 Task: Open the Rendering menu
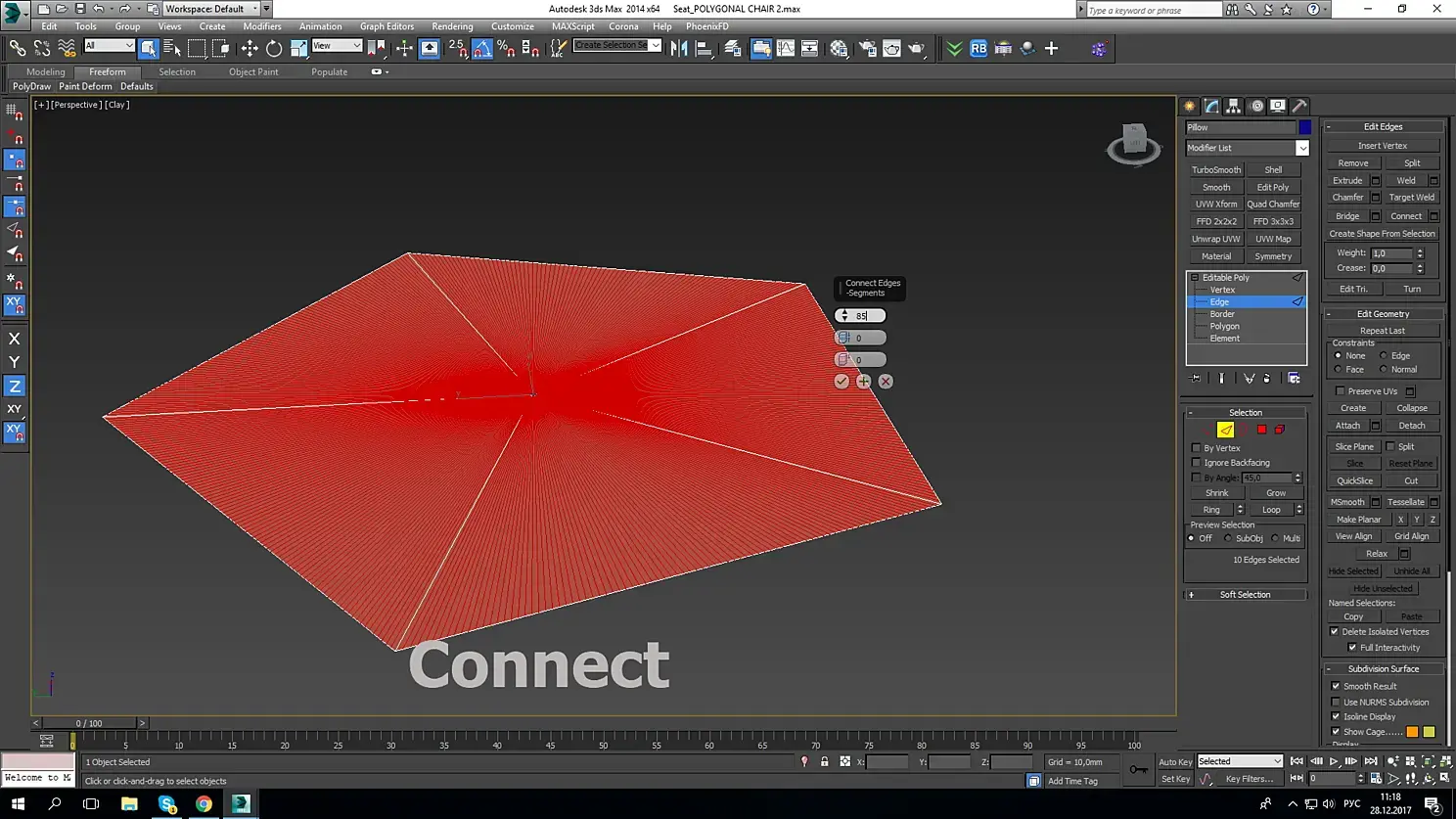(x=452, y=26)
